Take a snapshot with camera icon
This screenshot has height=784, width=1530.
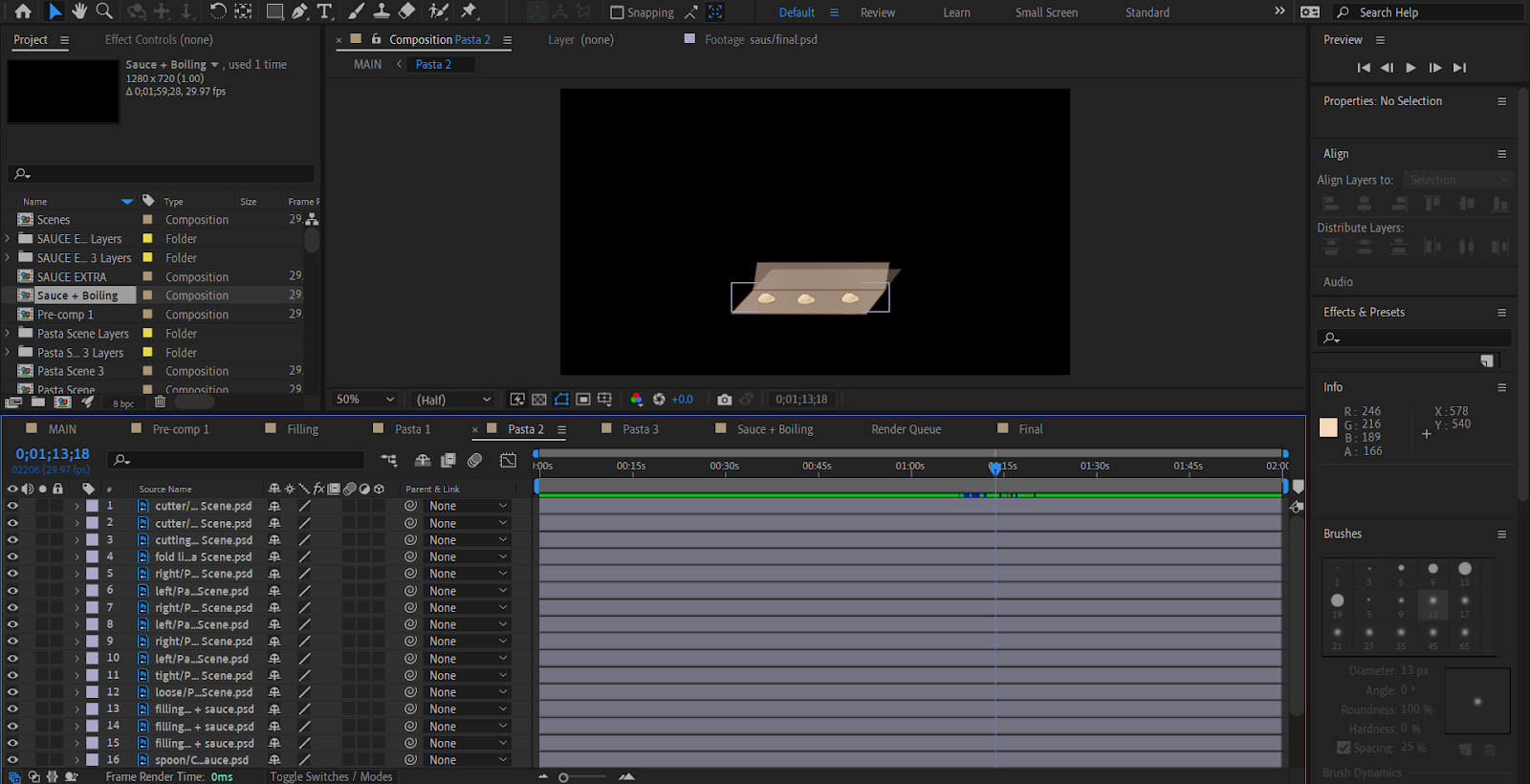(x=725, y=400)
